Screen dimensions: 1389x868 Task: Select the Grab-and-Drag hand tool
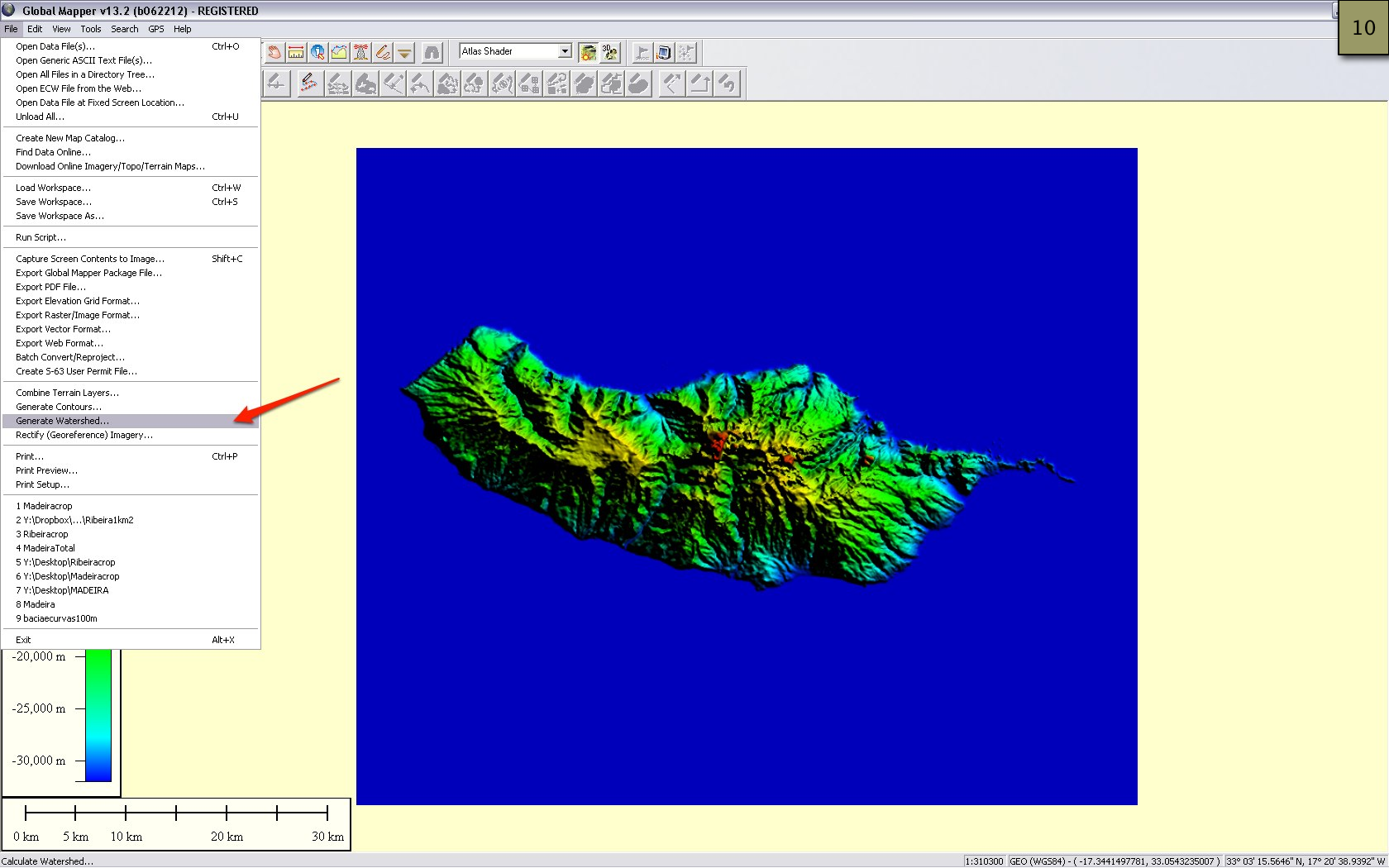pos(274,52)
